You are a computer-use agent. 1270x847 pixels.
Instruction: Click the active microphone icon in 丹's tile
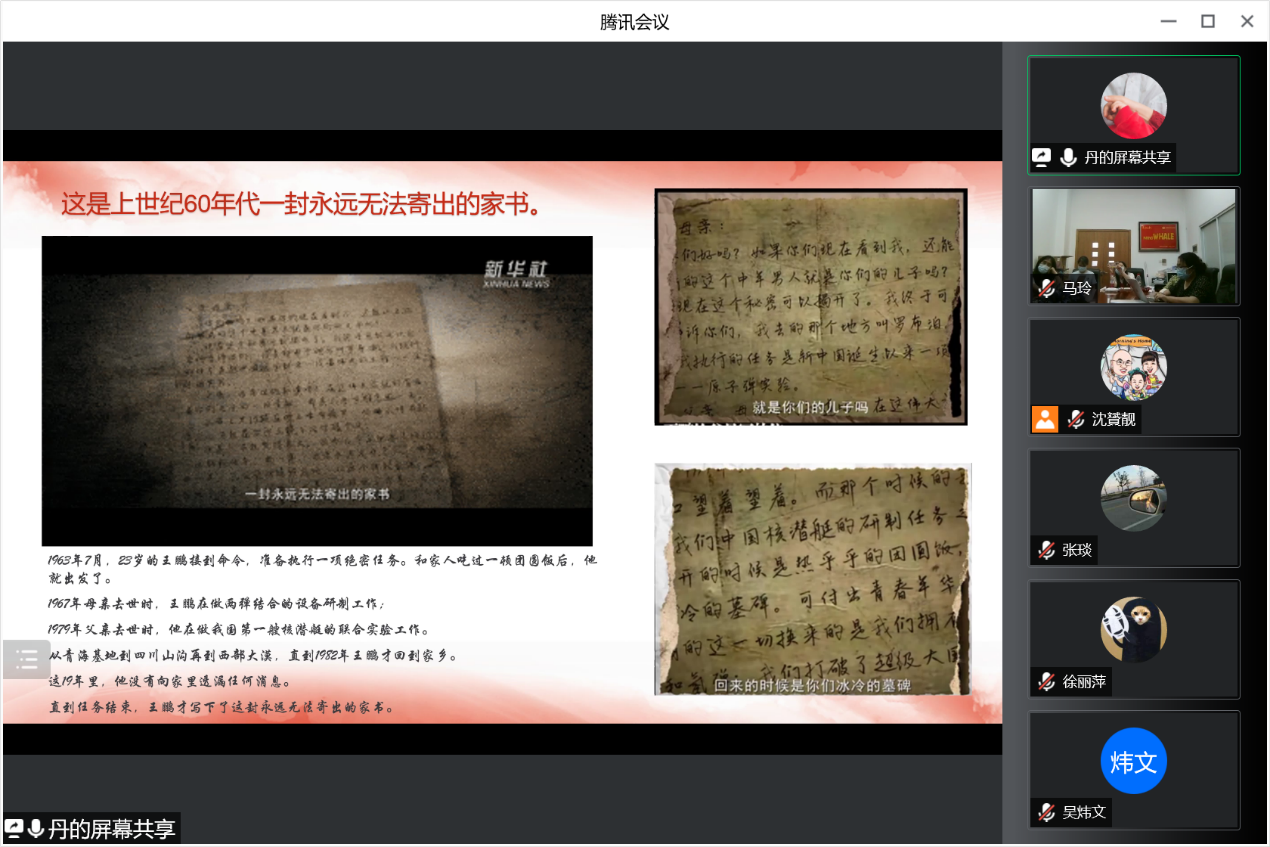click(1068, 157)
